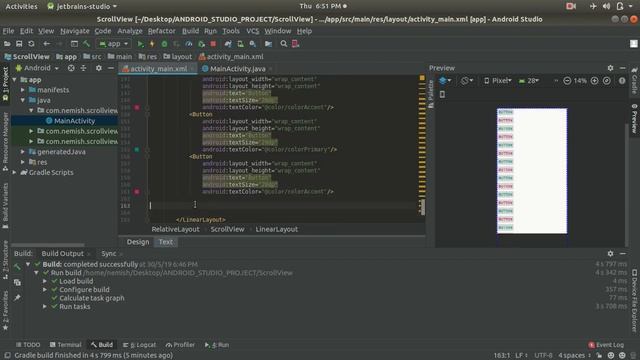640x360 pixels.
Task: Open Project panel settings gear
Action: (x=99, y=68)
